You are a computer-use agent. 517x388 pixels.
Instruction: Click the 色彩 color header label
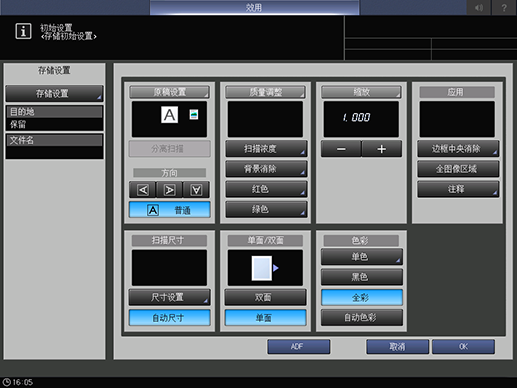[x=361, y=240]
